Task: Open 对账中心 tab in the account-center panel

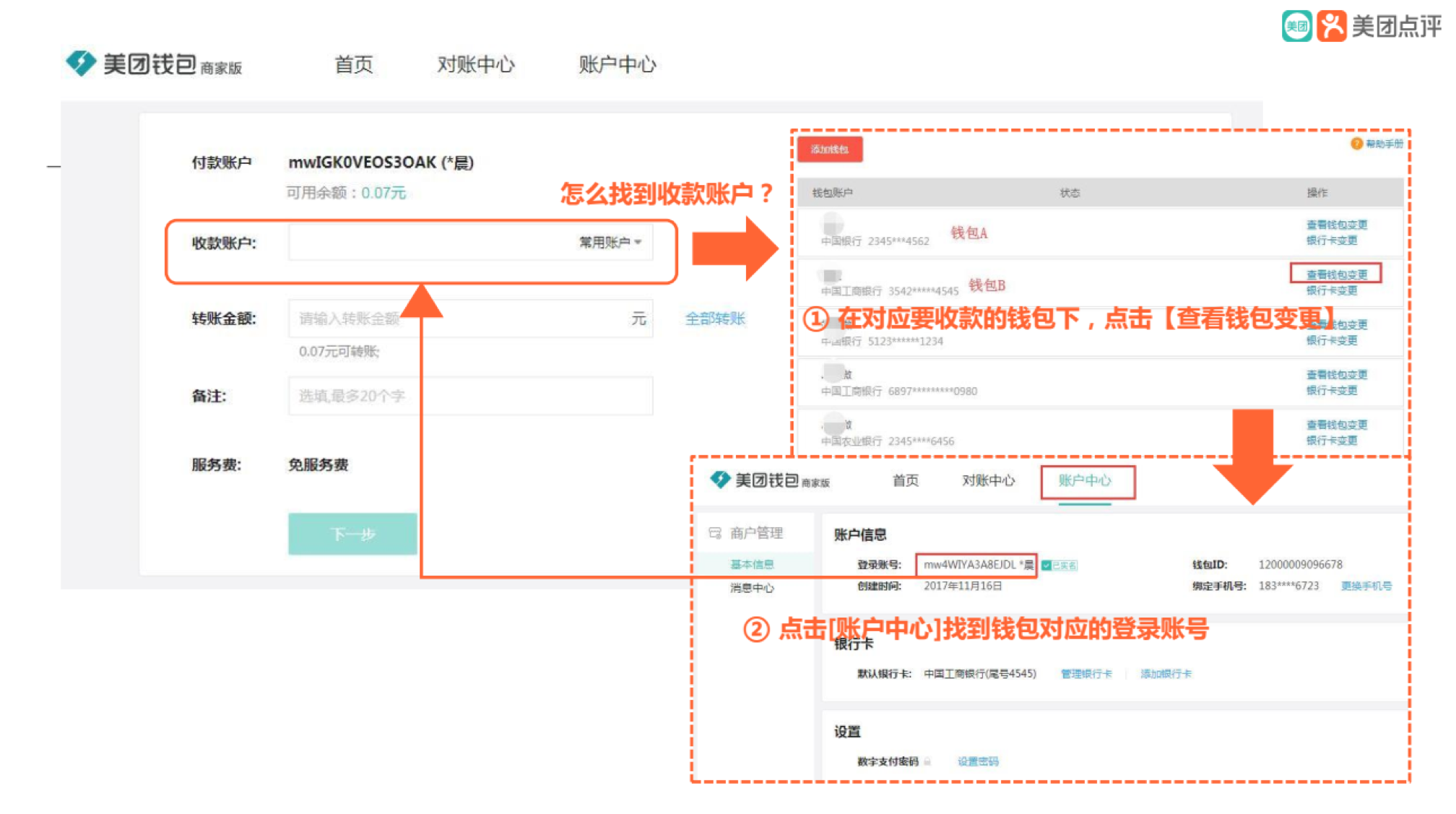Action: coord(988,480)
